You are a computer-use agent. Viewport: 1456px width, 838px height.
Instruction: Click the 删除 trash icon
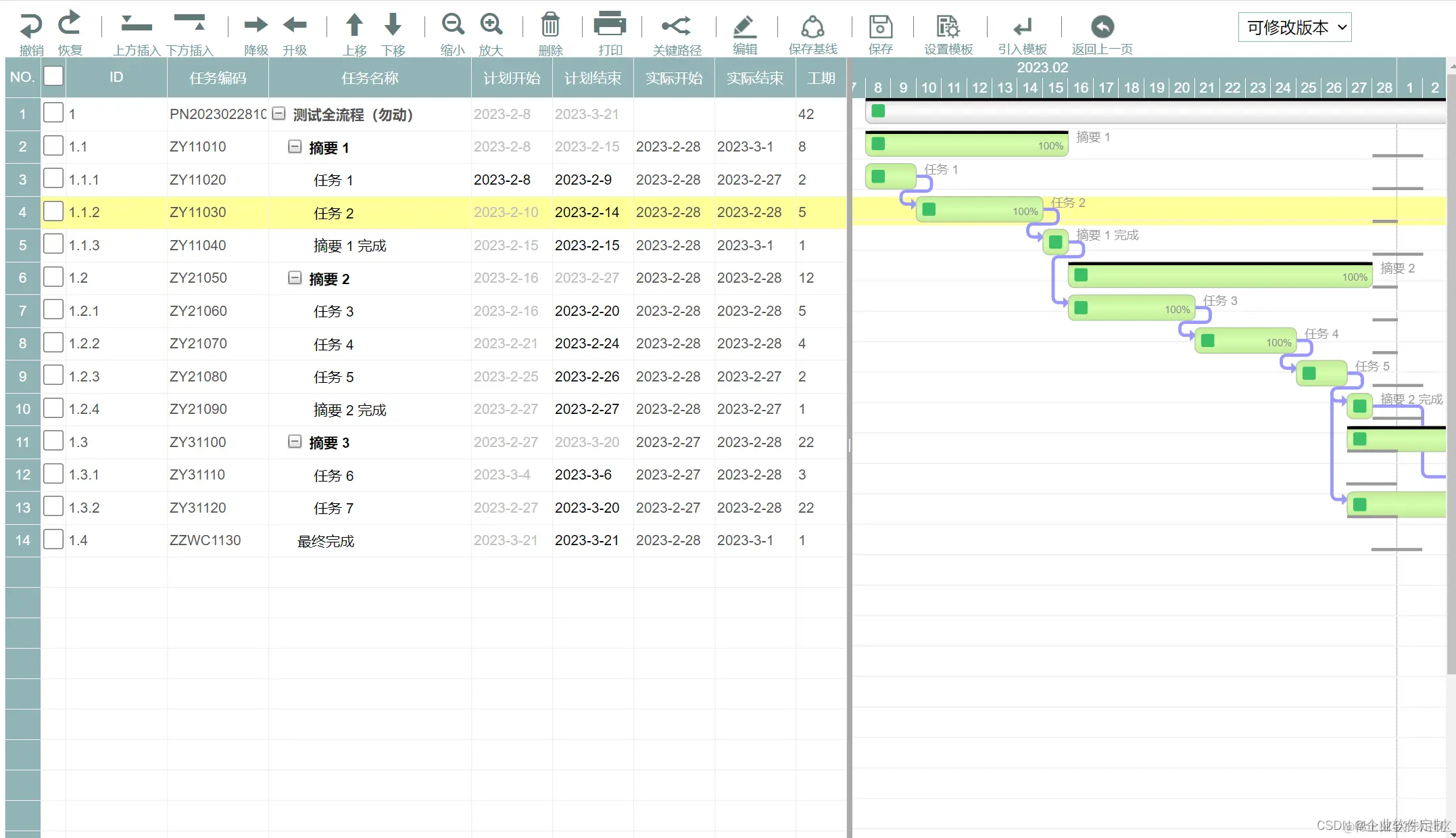click(550, 25)
